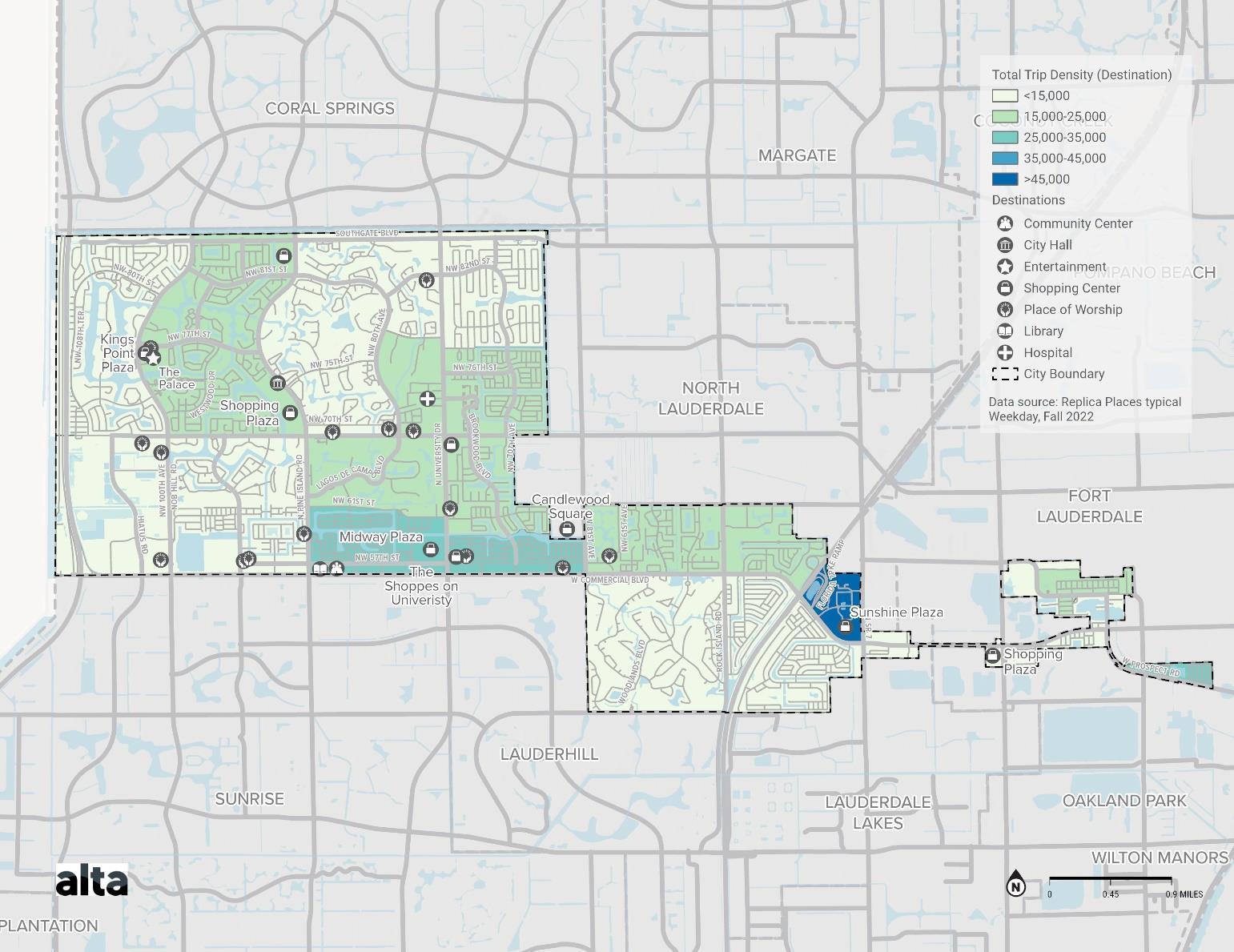Click the City Hall icon in the legend
This screenshot has width=1234, height=952.
[x=1005, y=245]
